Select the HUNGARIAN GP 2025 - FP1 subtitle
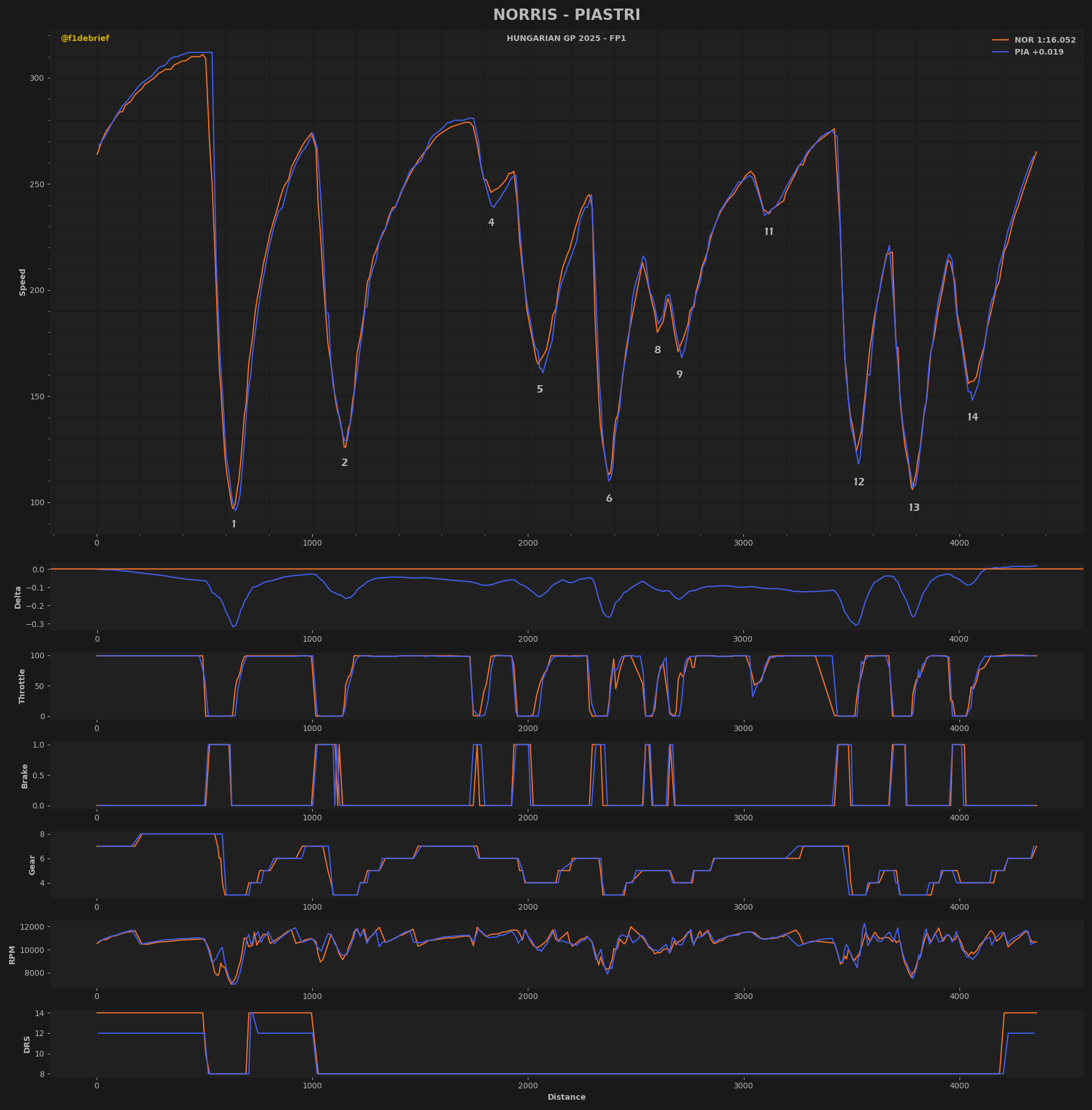 (566, 39)
